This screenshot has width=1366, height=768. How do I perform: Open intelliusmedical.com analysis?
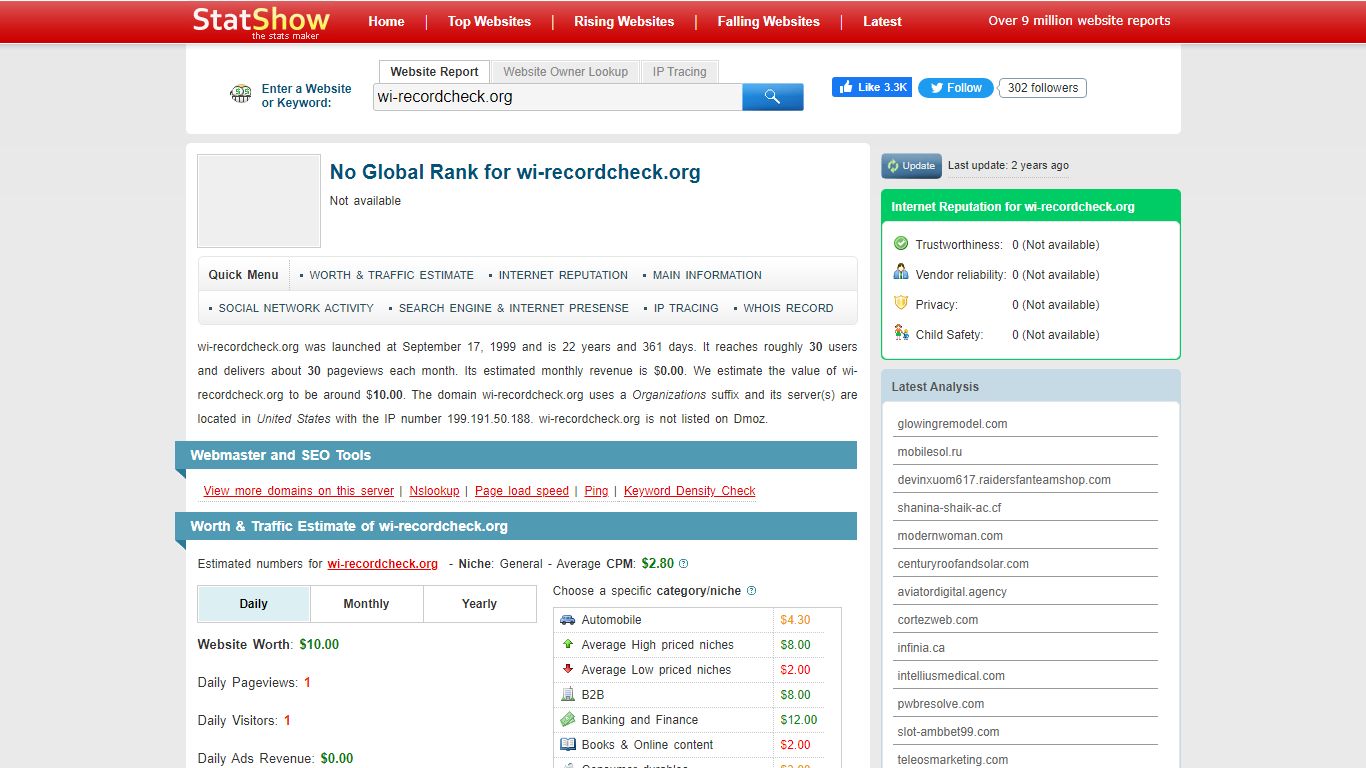951,676
